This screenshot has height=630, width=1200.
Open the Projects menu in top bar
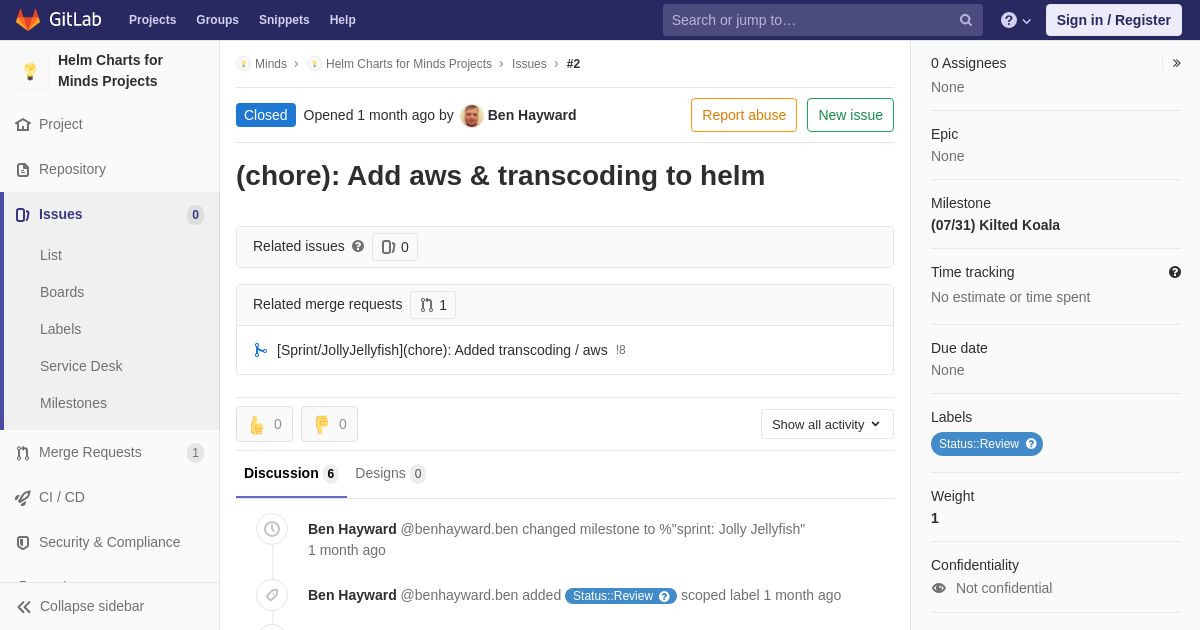[152, 20]
